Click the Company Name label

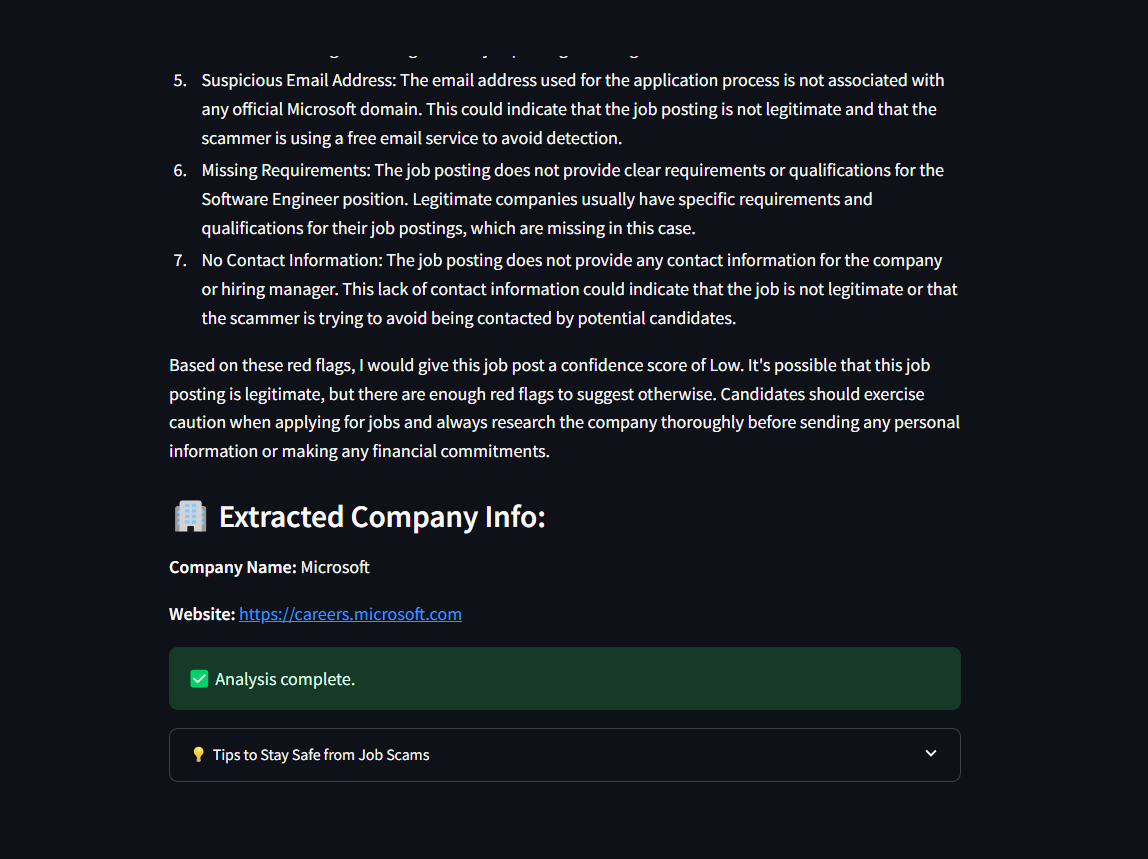click(233, 568)
